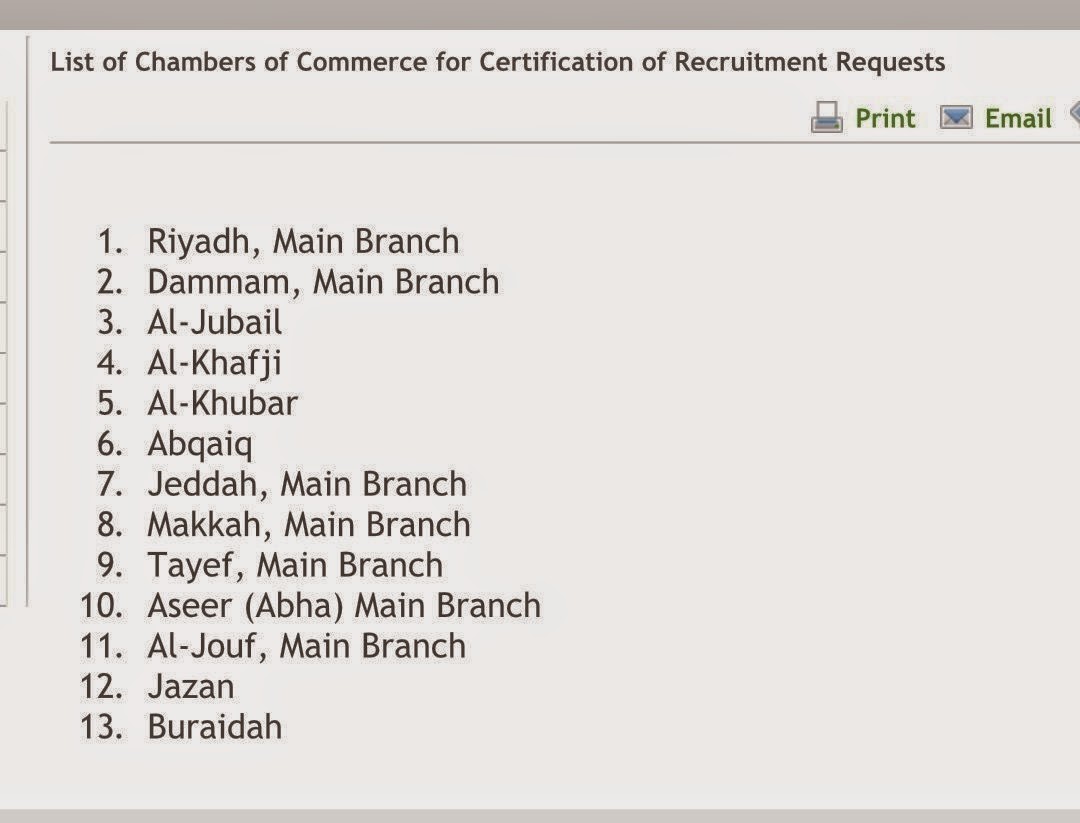
Task: Click the partially visible icon after Email
Action: tap(1074, 114)
